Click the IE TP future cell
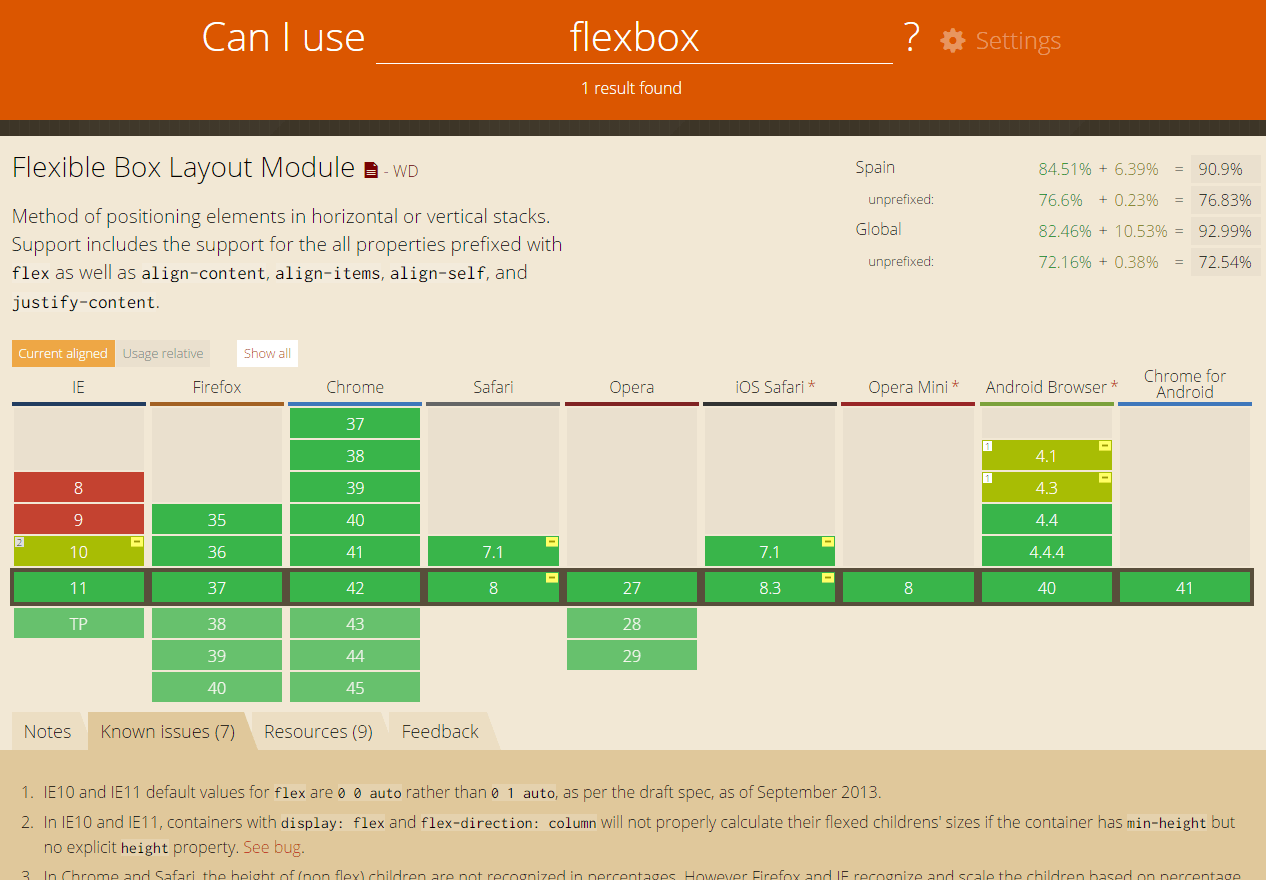The height and width of the screenshot is (880, 1266). coord(79,623)
